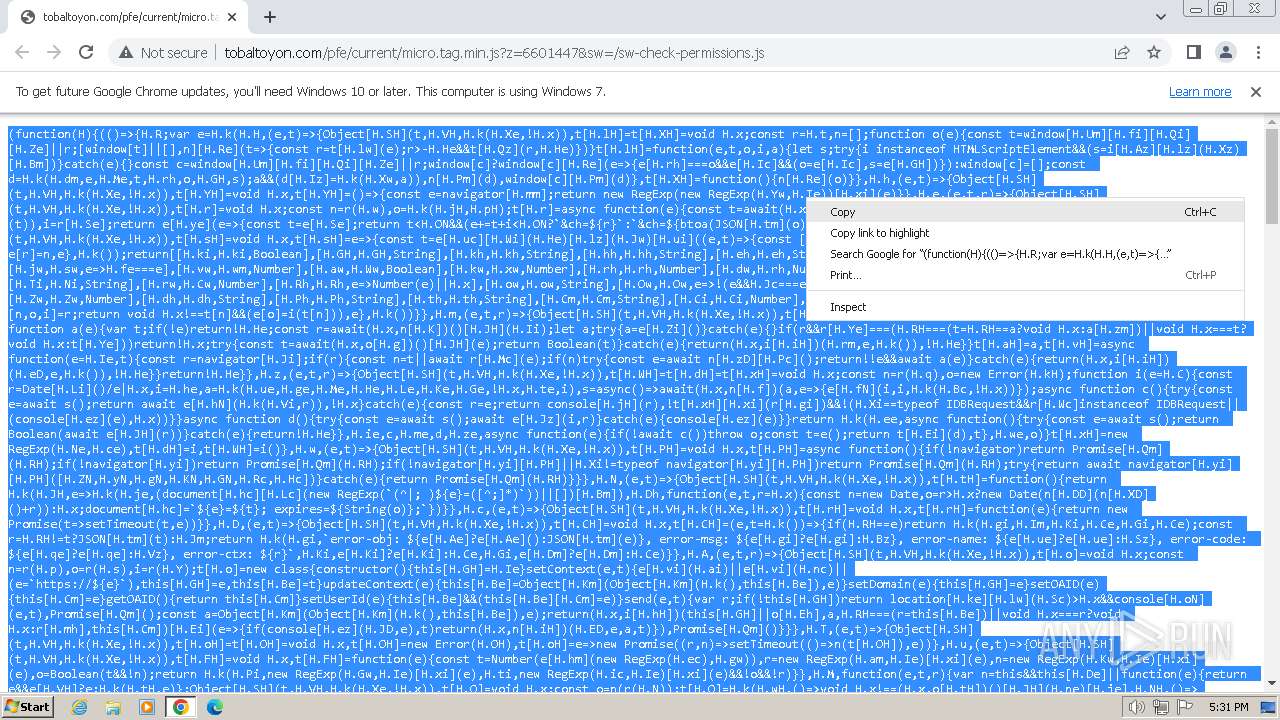Choose Copy from the context menu
Screen dimensions: 1280x720
point(1024,212)
